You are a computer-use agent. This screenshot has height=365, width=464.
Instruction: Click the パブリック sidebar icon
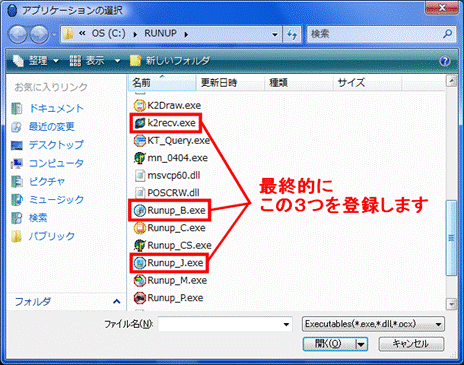pos(17,236)
